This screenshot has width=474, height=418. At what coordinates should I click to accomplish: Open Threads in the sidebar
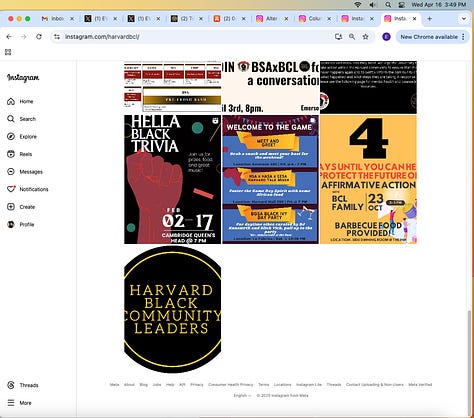click(x=23, y=385)
